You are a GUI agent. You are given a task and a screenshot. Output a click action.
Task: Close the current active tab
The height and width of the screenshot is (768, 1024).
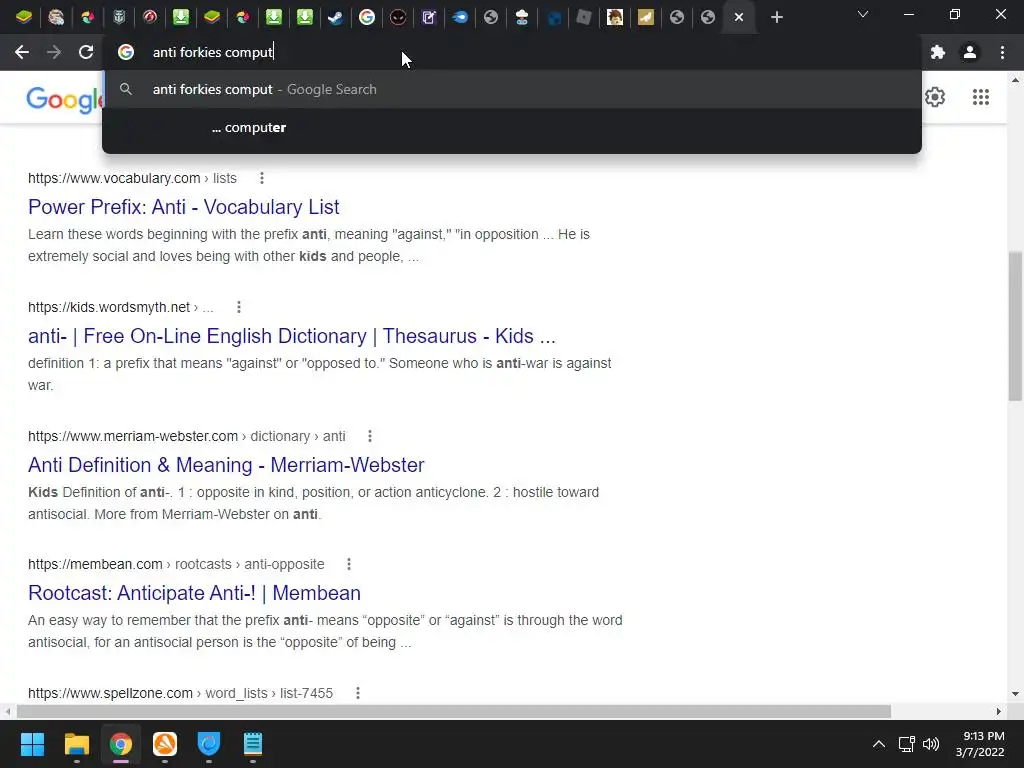pos(739,17)
